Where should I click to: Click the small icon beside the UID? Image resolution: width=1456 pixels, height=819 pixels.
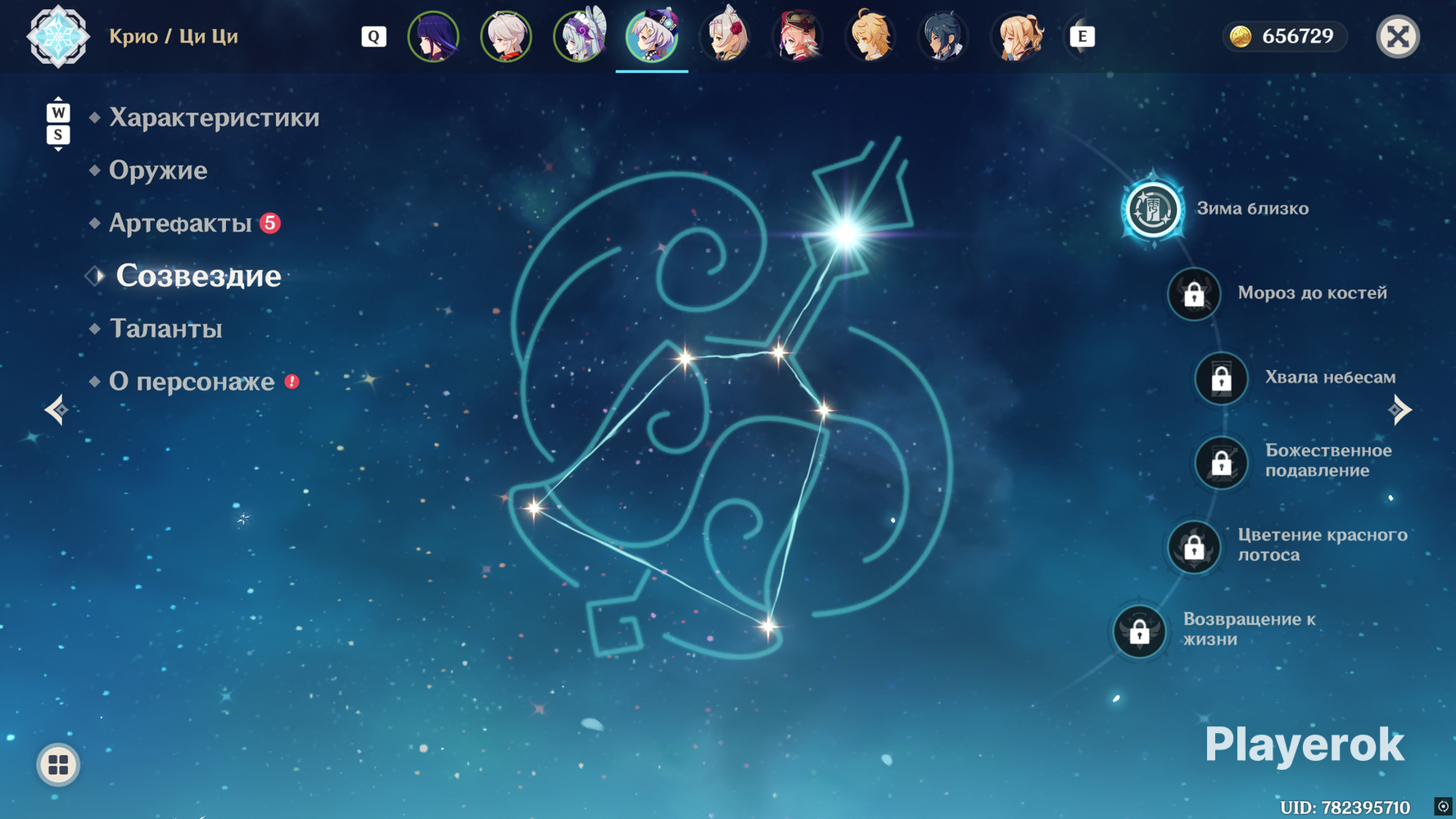point(1443,808)
